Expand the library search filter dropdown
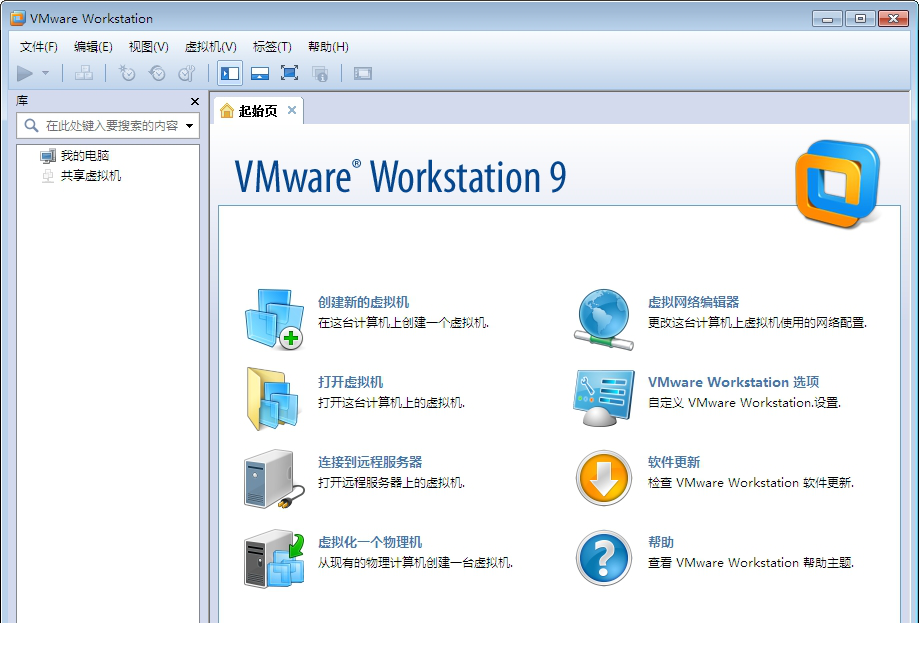Image resolution: width=919 pixels, height=647 pixels. point(189,125)
